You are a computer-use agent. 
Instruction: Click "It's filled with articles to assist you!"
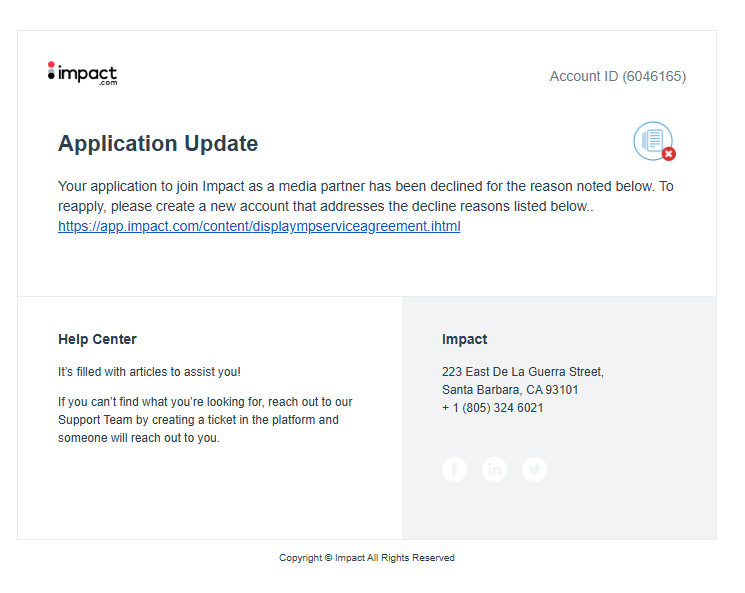[x=149, y=372]
